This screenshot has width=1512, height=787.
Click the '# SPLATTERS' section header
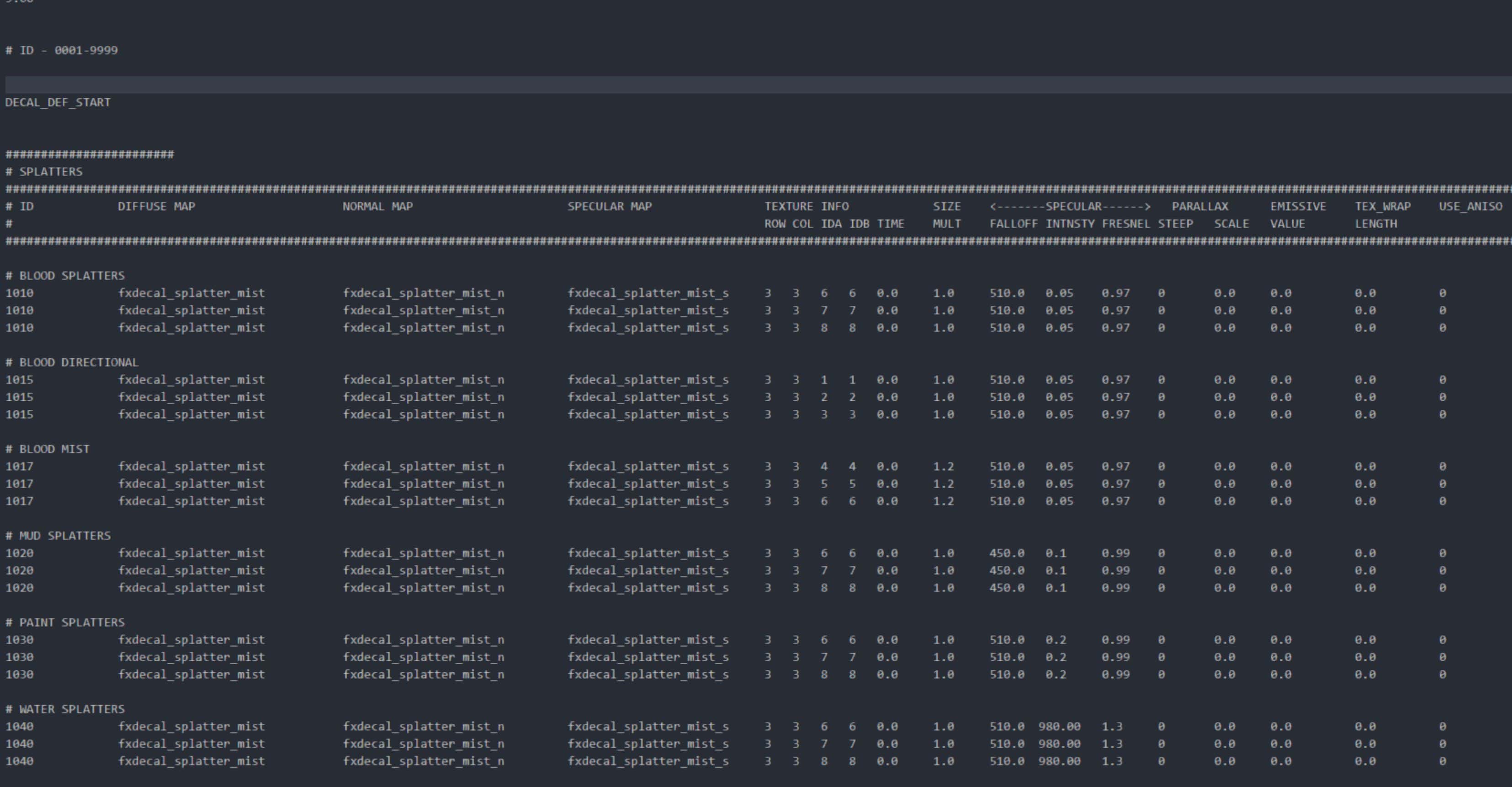[44, 172]
